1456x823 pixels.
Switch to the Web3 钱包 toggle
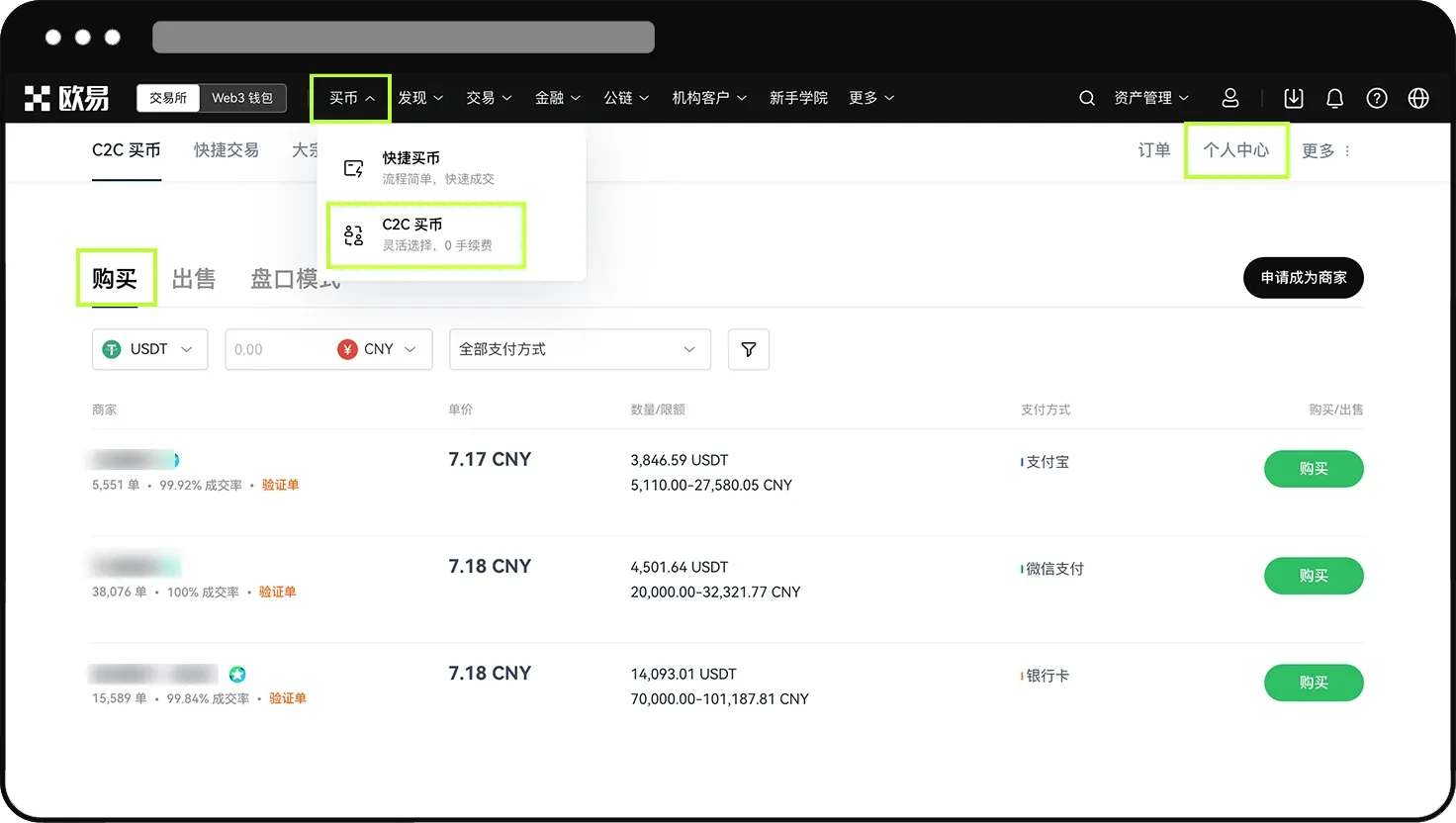(241, 98)
